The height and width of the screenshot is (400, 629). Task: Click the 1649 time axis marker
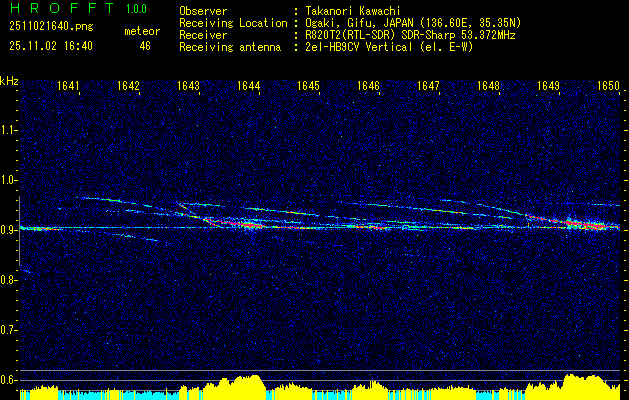coord(548,85)
